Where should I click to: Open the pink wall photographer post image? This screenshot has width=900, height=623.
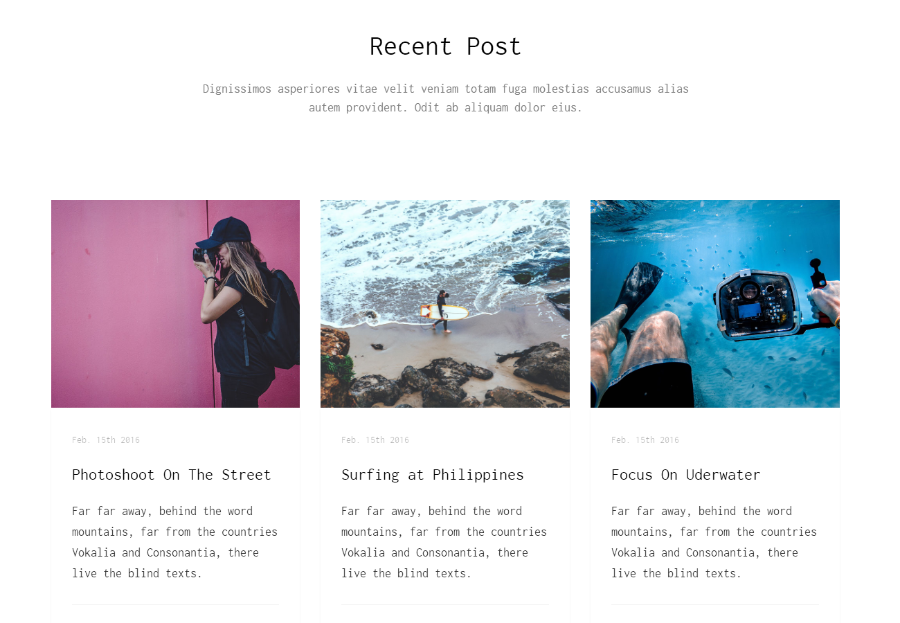pyautogui.click(x=175, y=304)
